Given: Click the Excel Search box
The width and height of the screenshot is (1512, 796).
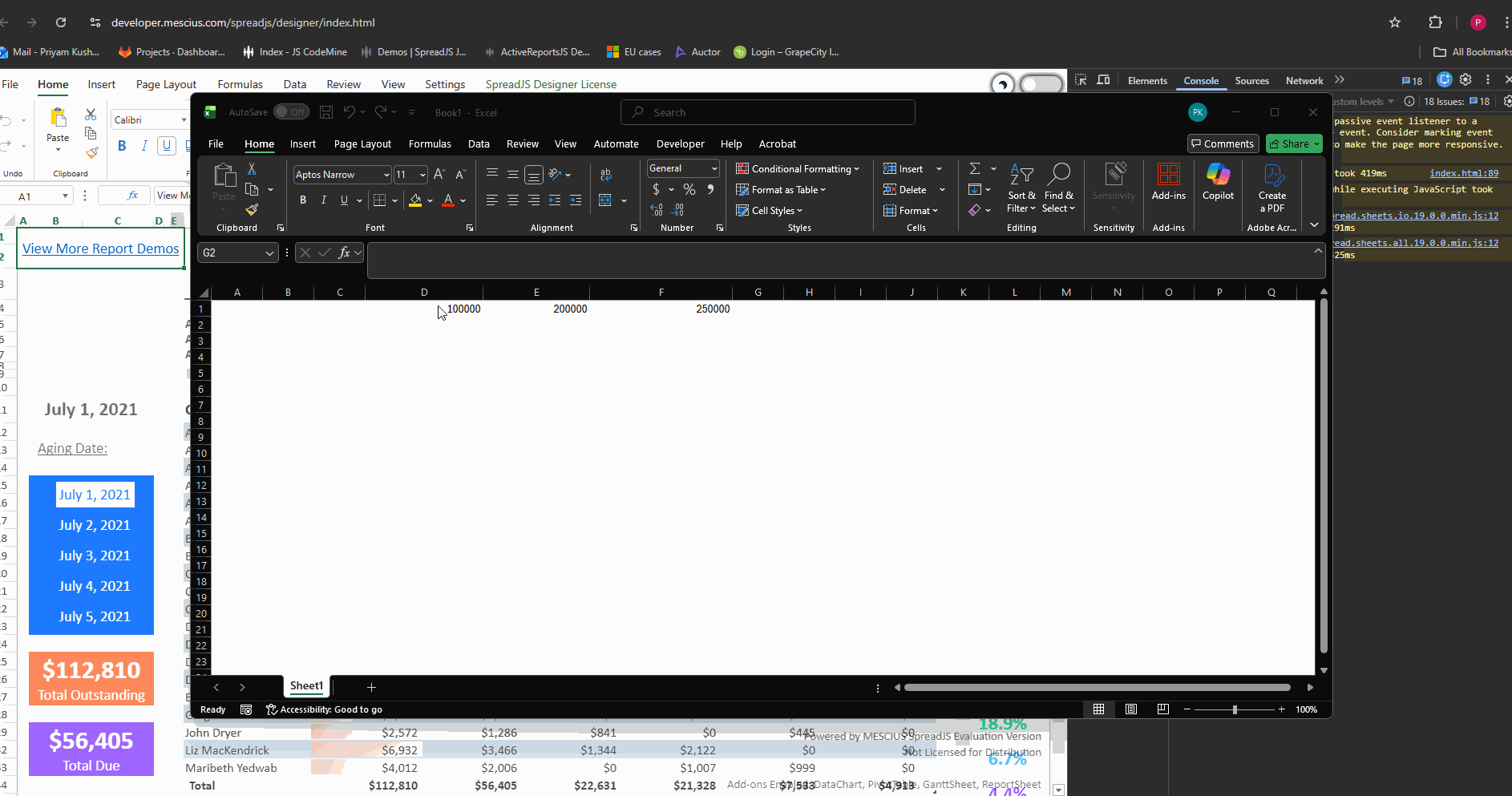Looking at the screenshot, I should (x=767, y=113).
